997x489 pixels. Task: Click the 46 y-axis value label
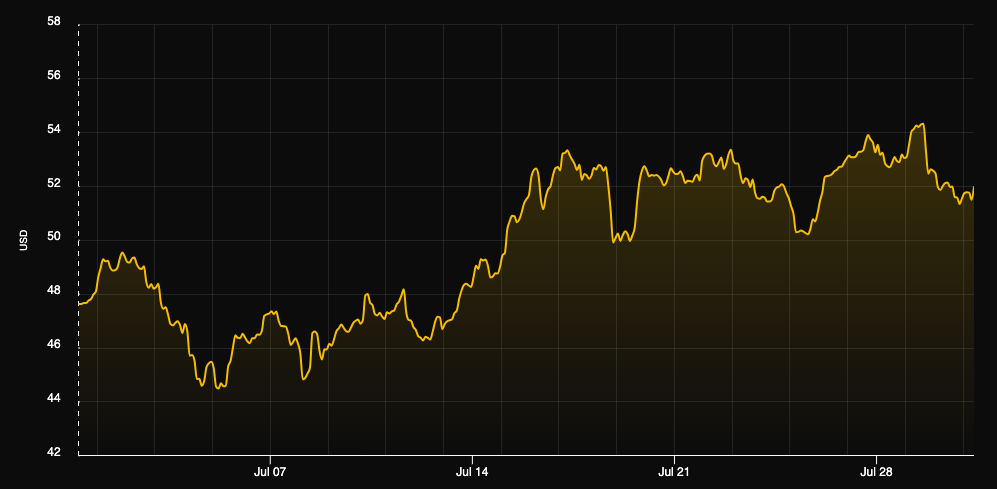tap(54, 346)
